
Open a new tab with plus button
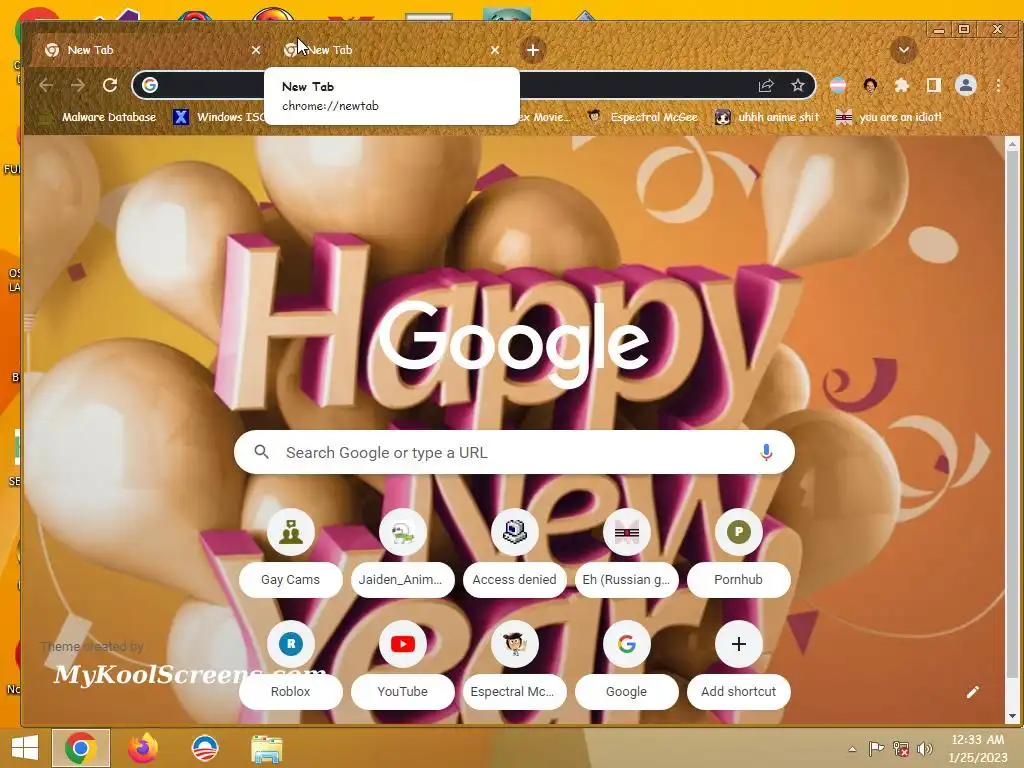click(x=533, y=50)
